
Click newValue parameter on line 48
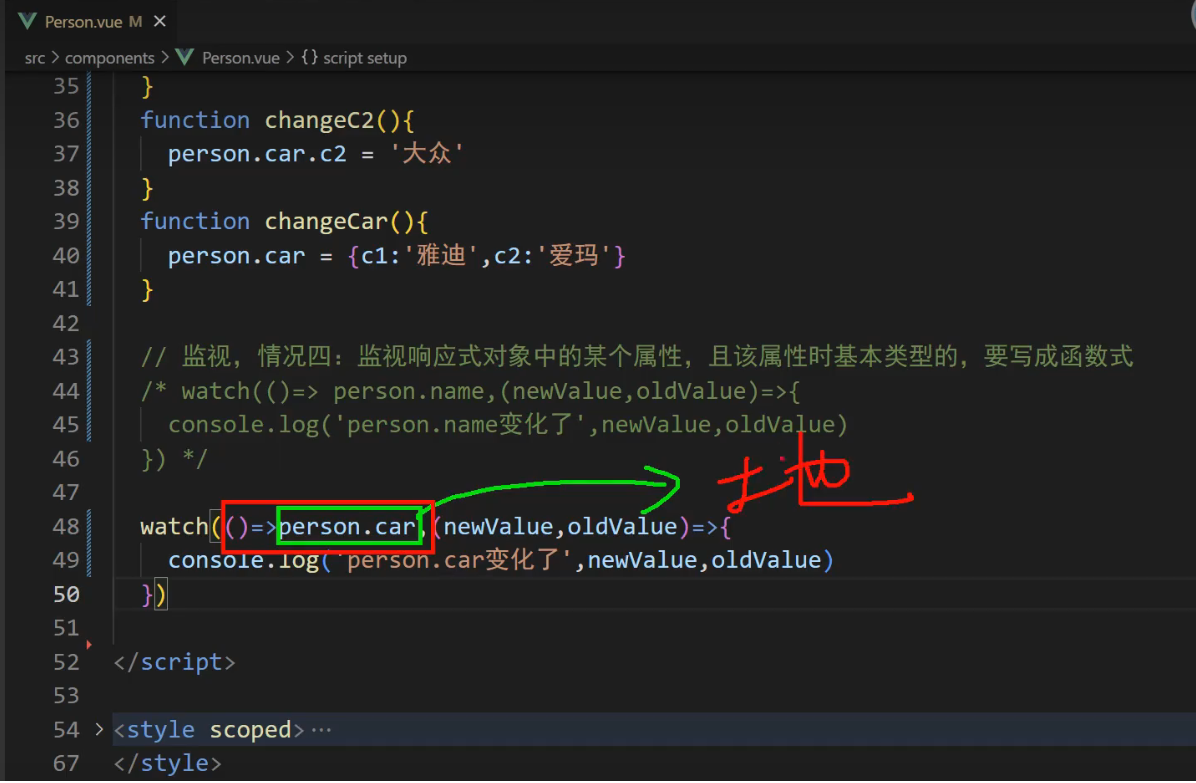[x=498, y=527]
